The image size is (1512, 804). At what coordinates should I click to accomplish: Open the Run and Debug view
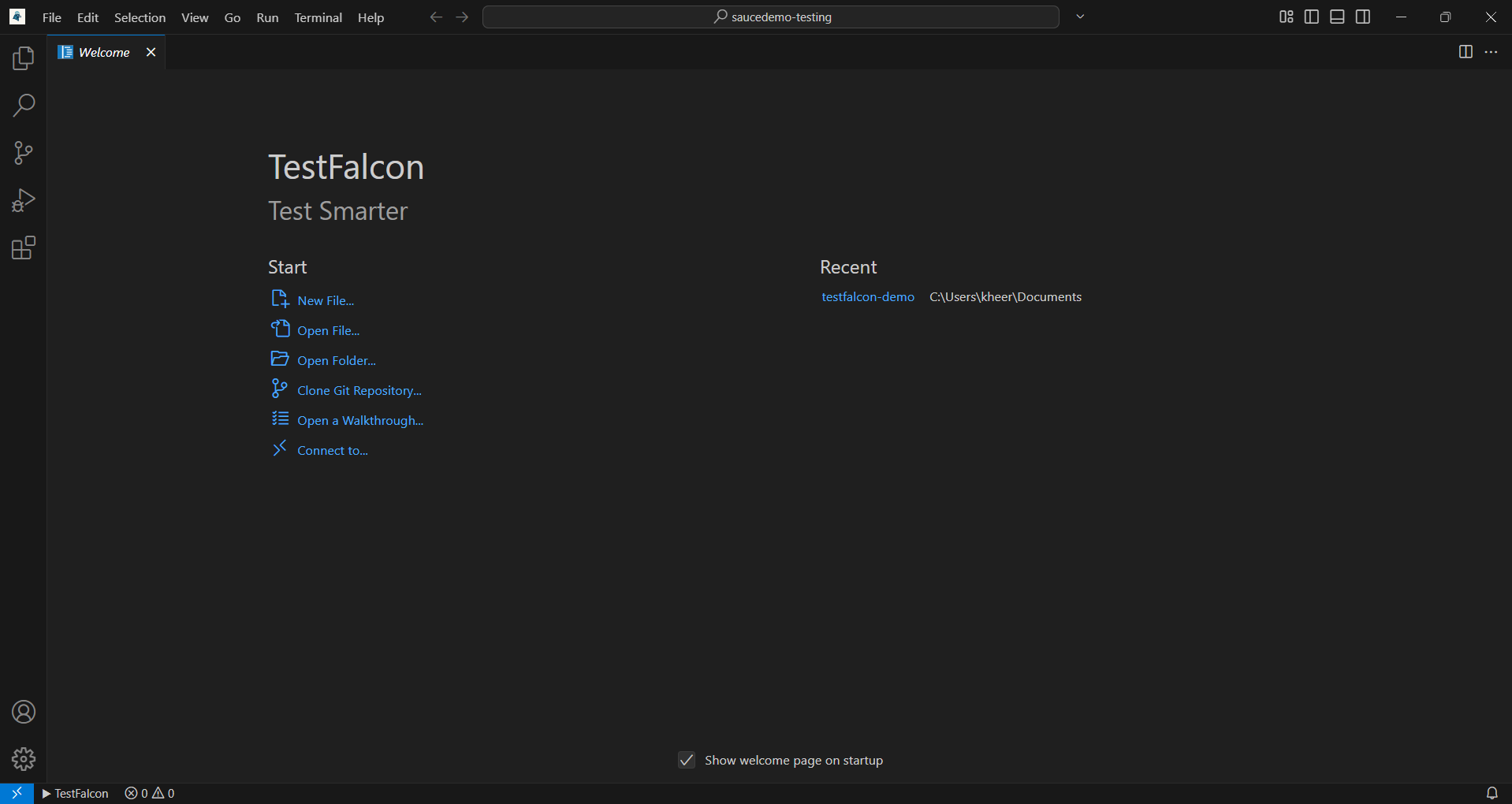(x=24, y=200)
